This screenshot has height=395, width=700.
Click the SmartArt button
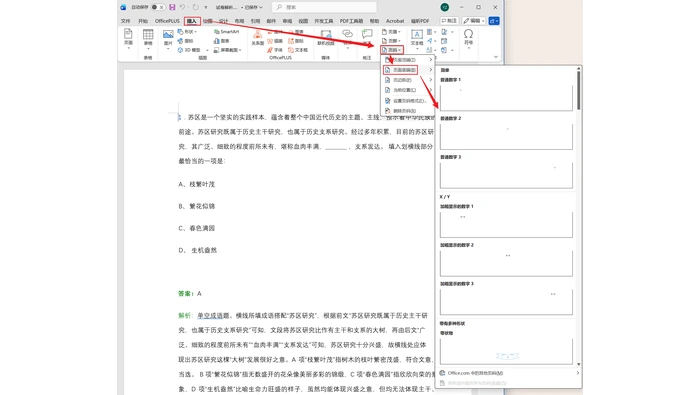[227, 32]
